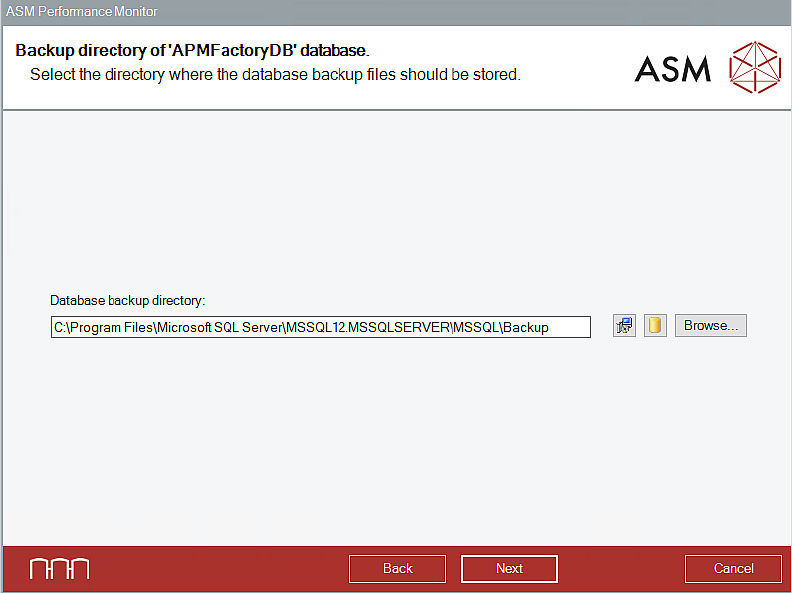Open the Browse... directory dialog
The height and width of the screenshot is (593, 792).
(x=711, y=326)
